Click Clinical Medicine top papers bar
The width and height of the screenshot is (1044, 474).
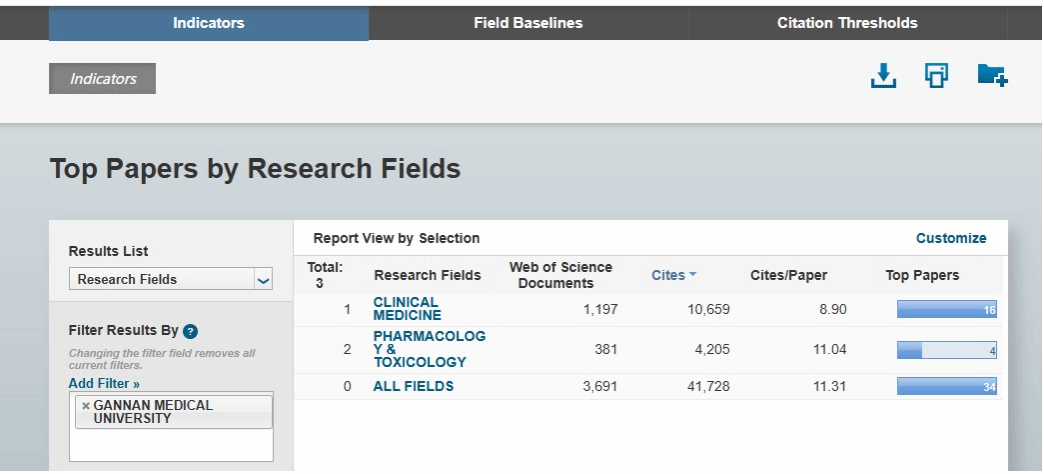pyautogui.click(x=947, y=310)
